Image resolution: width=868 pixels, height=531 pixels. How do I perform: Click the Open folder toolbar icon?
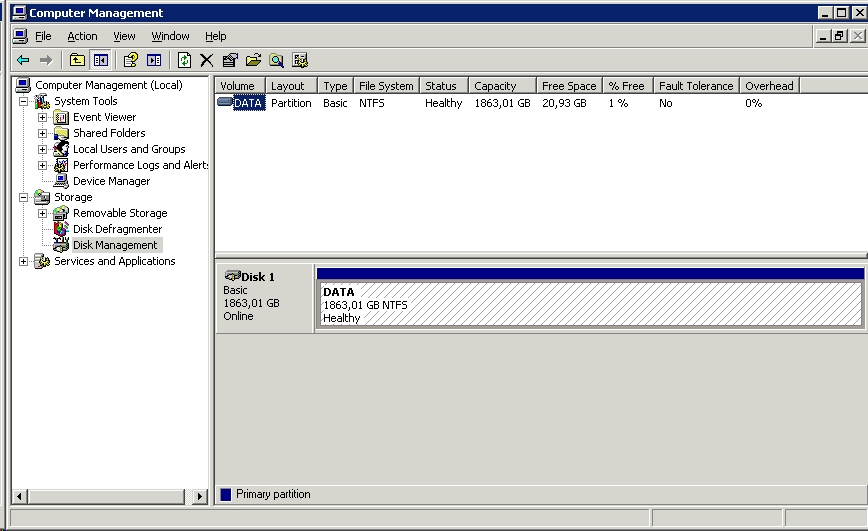pyautogui.click(x=253, y=60)
